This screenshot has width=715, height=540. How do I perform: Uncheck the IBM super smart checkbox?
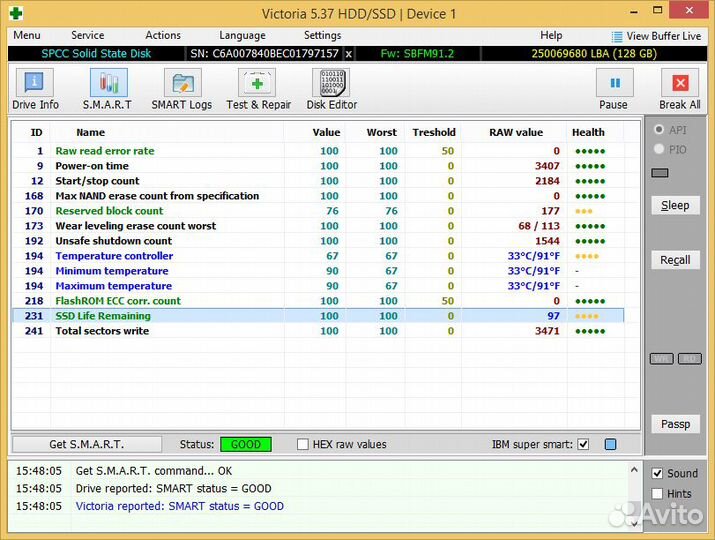583,444
